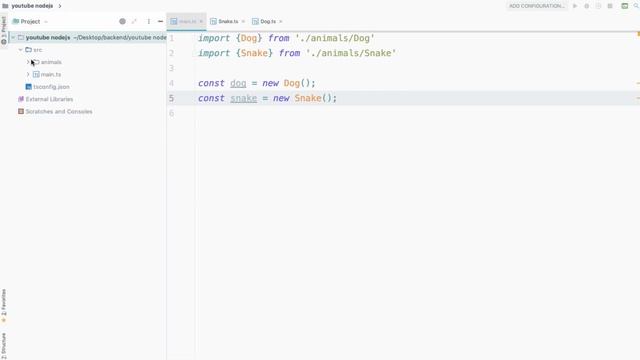Click the Project panel title label

click(30, 22)
